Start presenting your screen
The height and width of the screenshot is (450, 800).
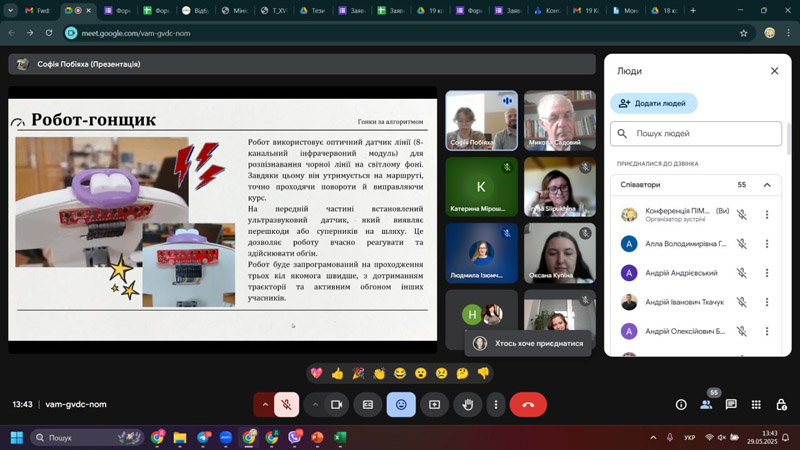tap(434, 405)
